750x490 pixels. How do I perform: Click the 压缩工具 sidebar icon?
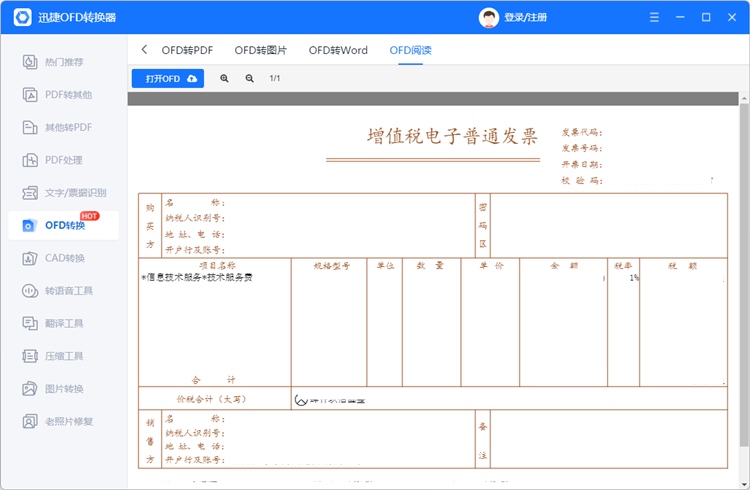(x=30, y=356)
